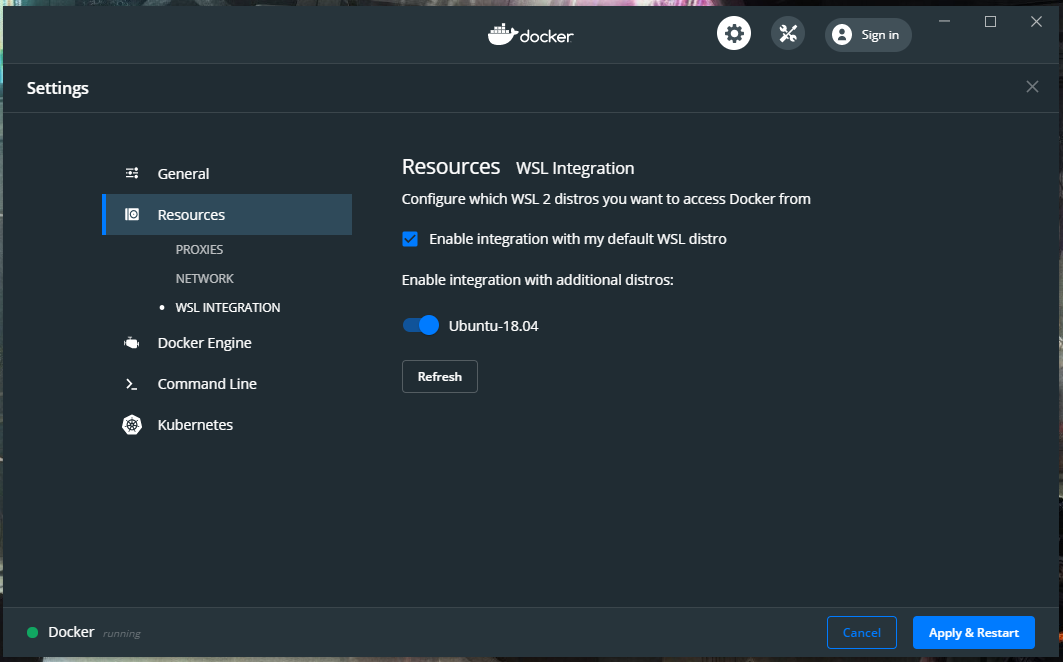1063x662 pixels.
Task: Open the Network sub-section
Action: [x=205, y=279]
